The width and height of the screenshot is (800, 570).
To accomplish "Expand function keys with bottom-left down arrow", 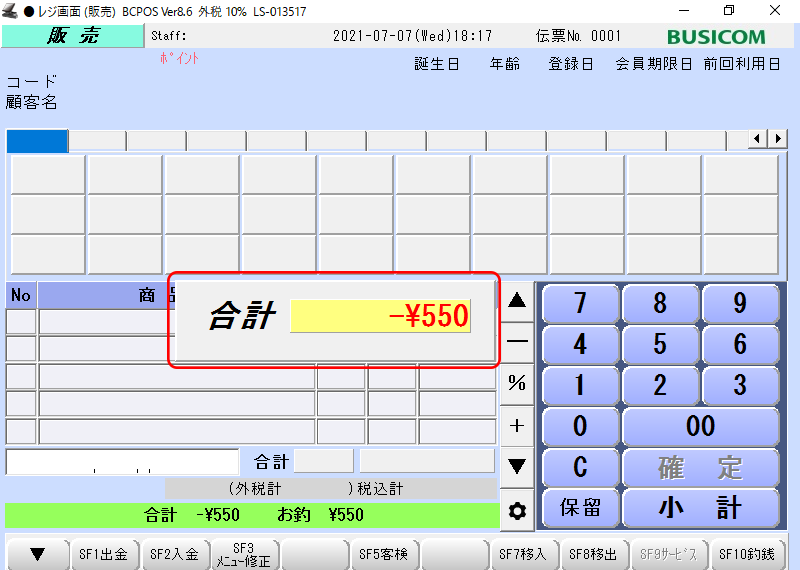I will 37,554.
